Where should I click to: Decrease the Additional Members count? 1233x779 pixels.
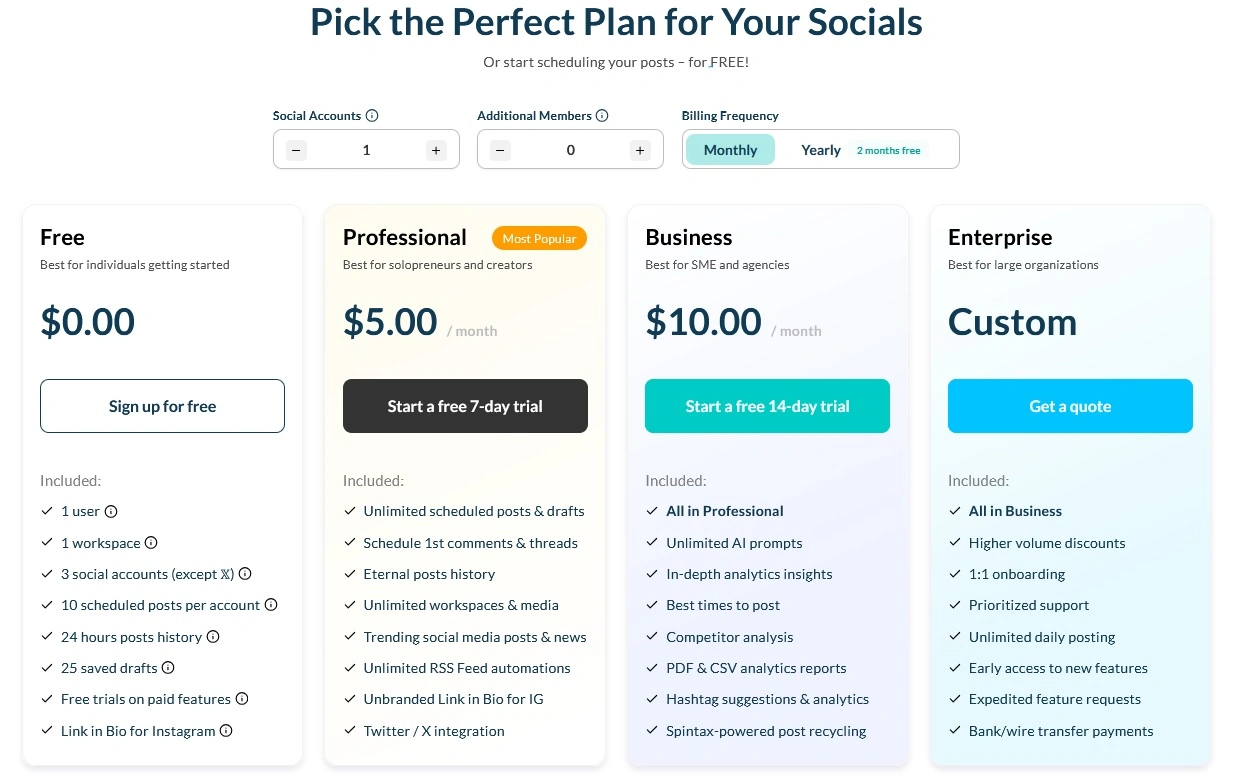click(500, 149)
